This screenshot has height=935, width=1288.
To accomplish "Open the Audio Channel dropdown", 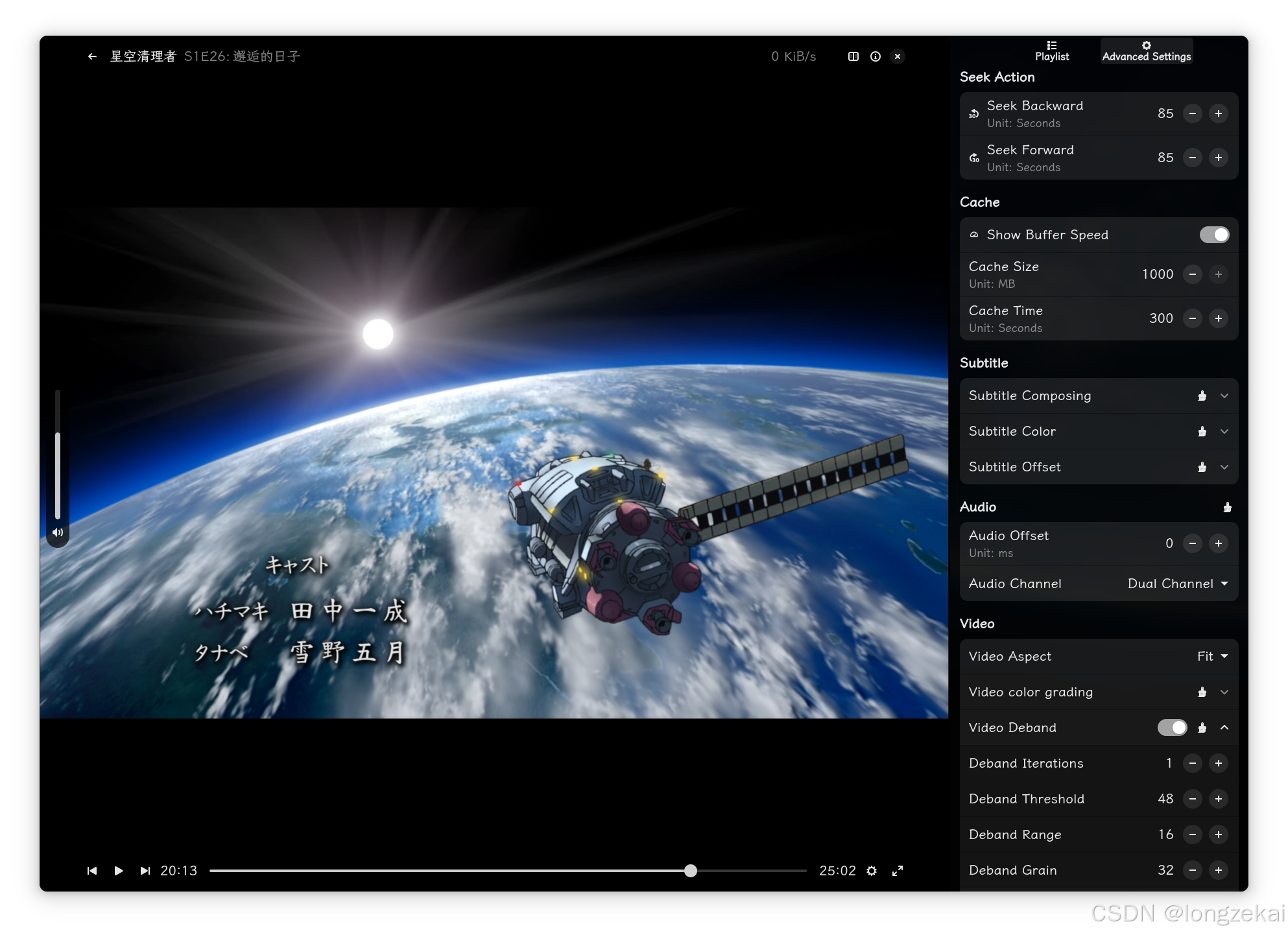I will coord(1177,584).
